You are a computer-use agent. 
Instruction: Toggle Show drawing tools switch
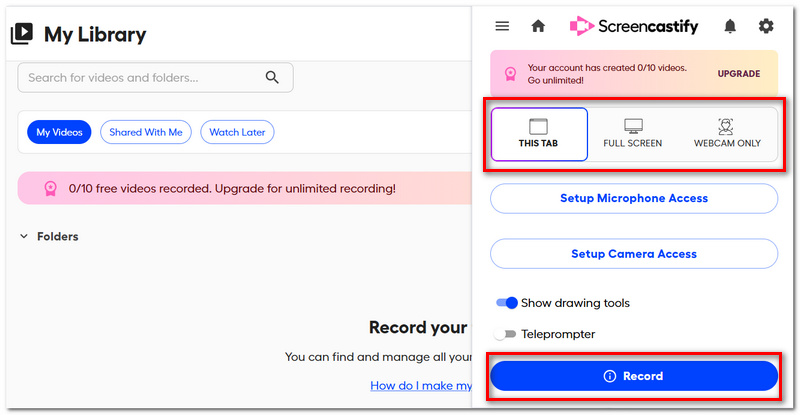[x=507, y=303]
